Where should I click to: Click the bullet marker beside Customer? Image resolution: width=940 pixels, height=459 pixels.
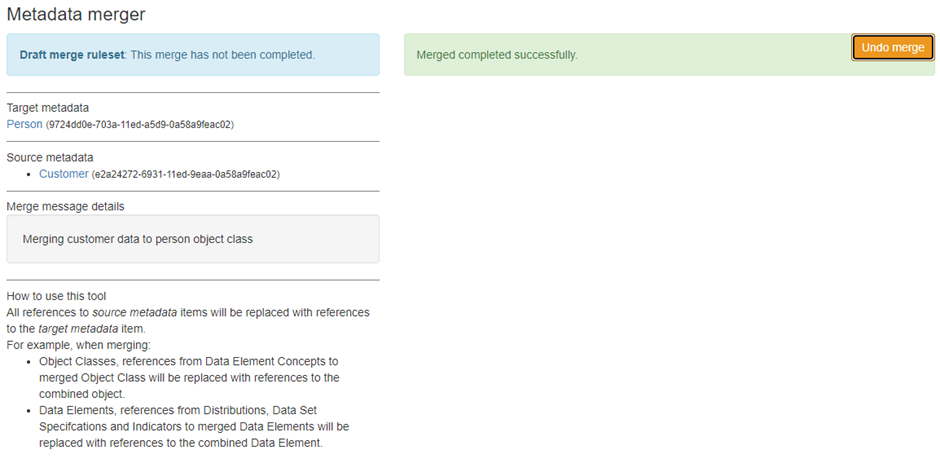30,175
